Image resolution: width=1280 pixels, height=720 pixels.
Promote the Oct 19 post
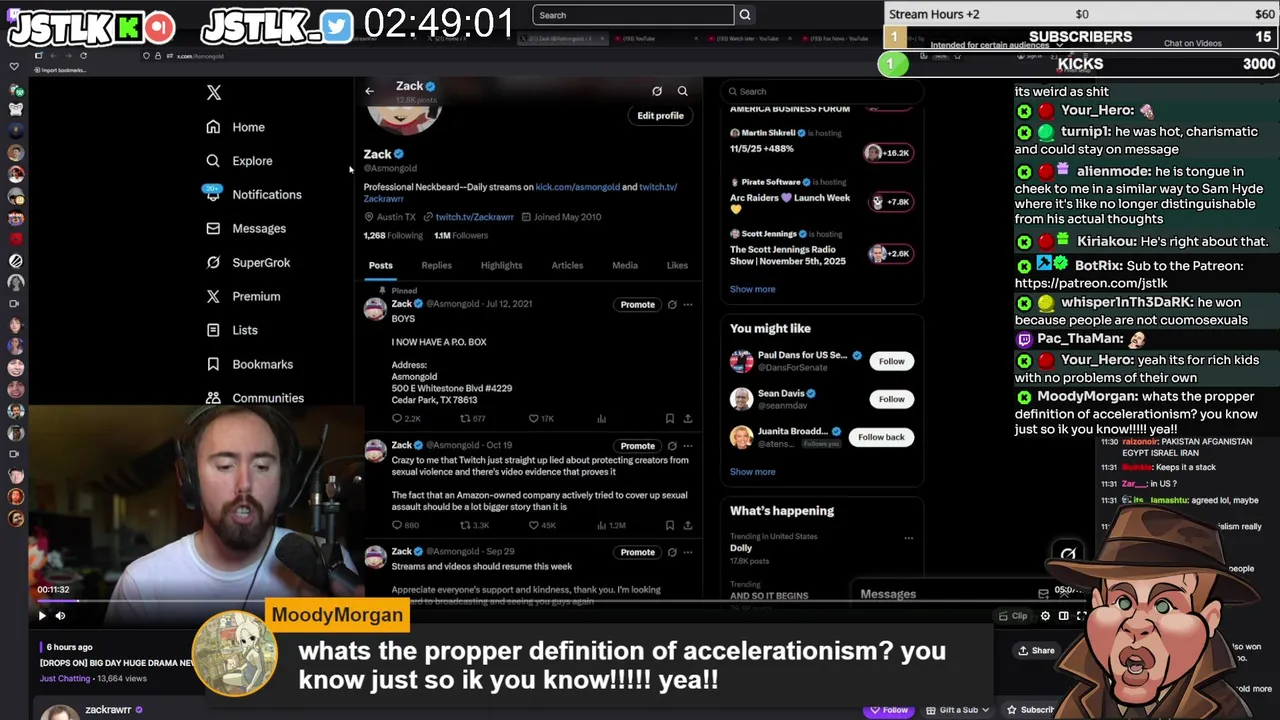[x=637, y=446]
